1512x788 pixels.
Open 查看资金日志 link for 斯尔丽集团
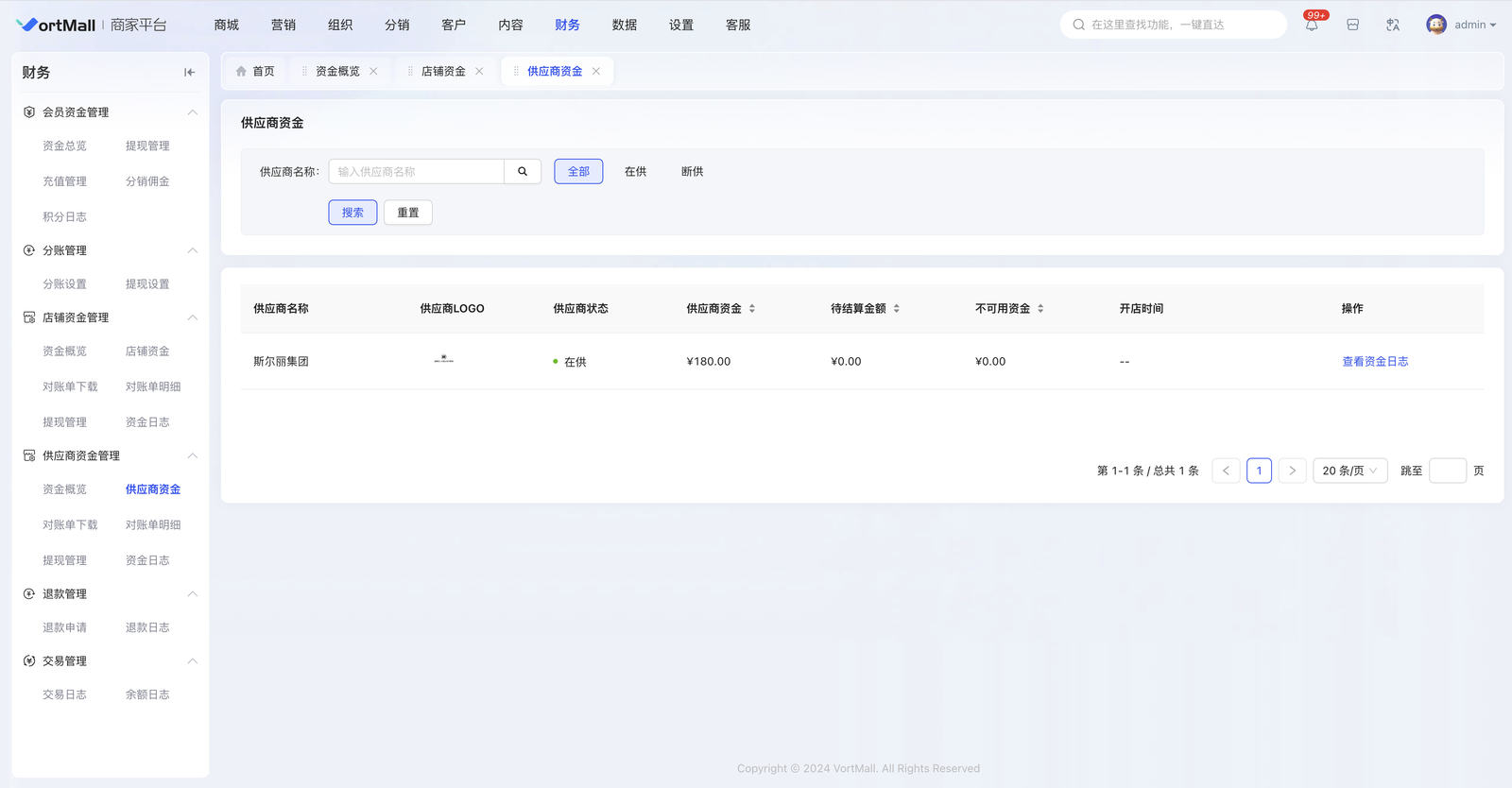[1375, 362]
